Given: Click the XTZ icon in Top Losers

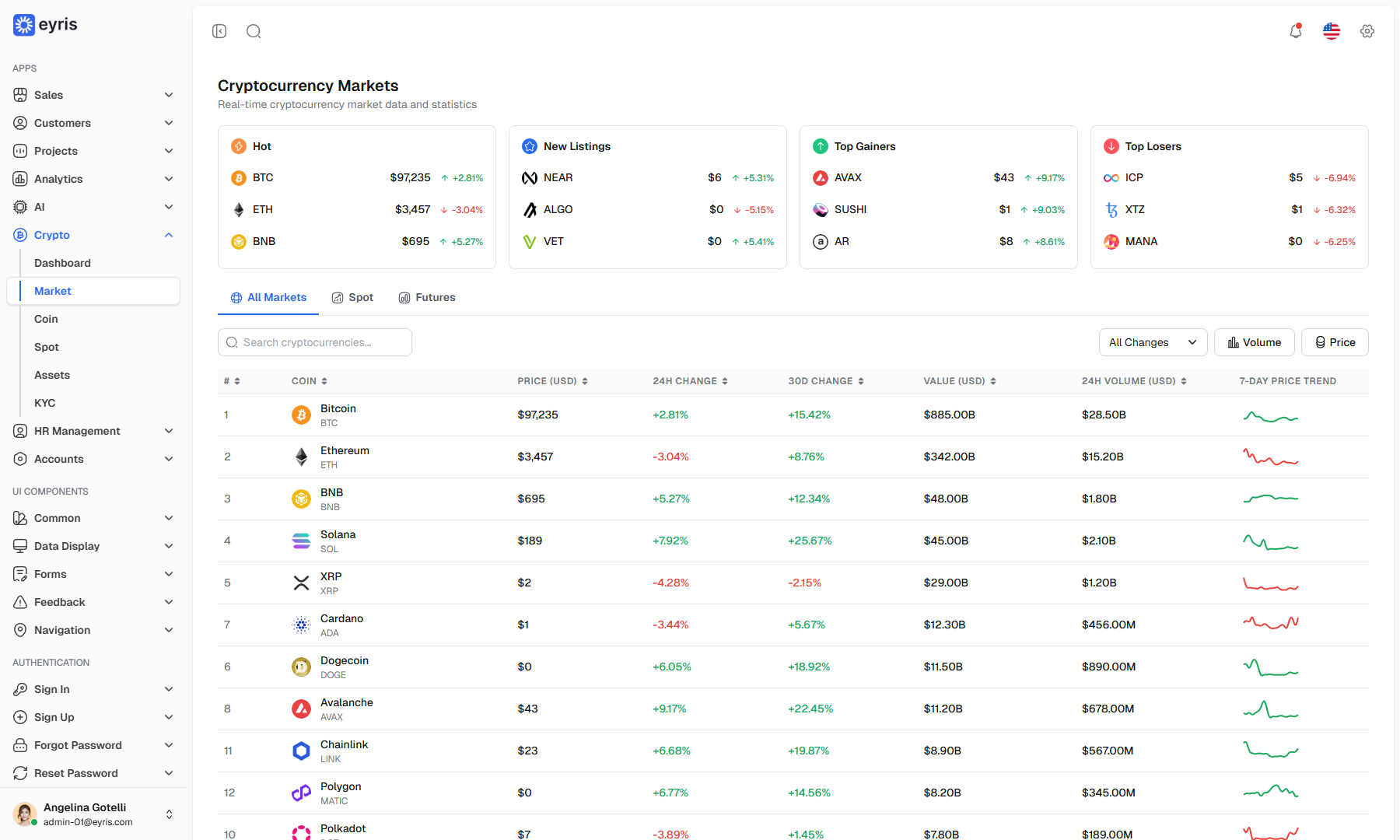Looking at the screenshot, I should (1111, 210).
